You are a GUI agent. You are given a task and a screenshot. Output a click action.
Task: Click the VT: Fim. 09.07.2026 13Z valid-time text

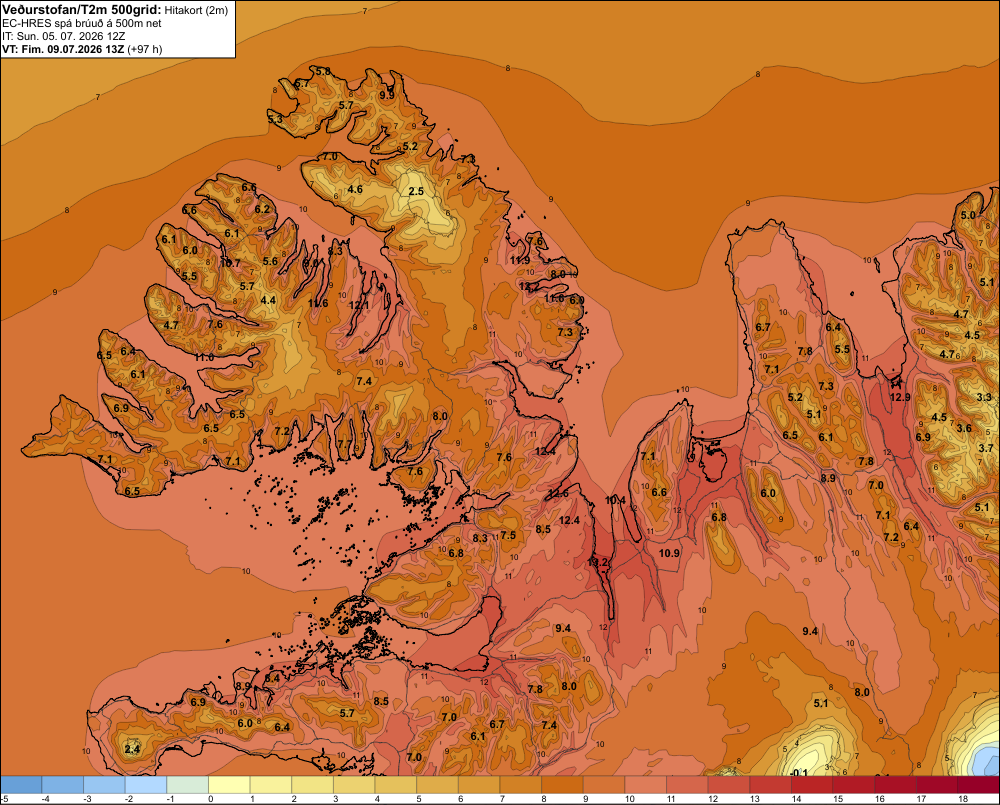(63, 49)
